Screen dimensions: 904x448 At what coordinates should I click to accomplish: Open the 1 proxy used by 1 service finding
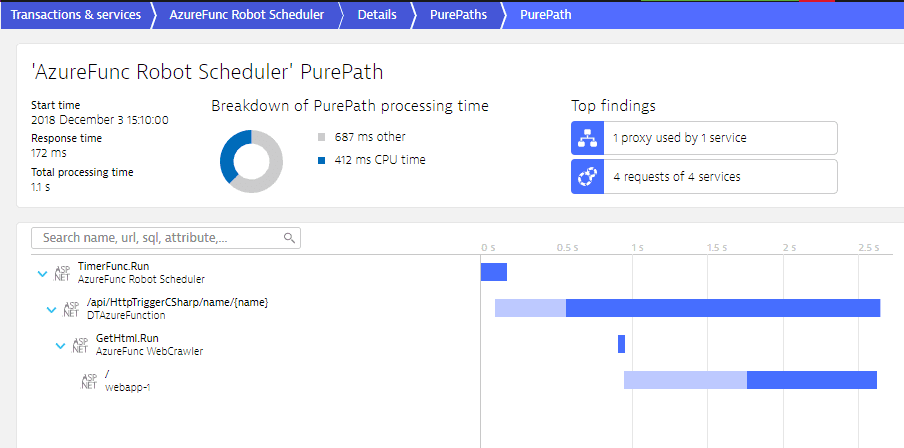coord(705,138)
